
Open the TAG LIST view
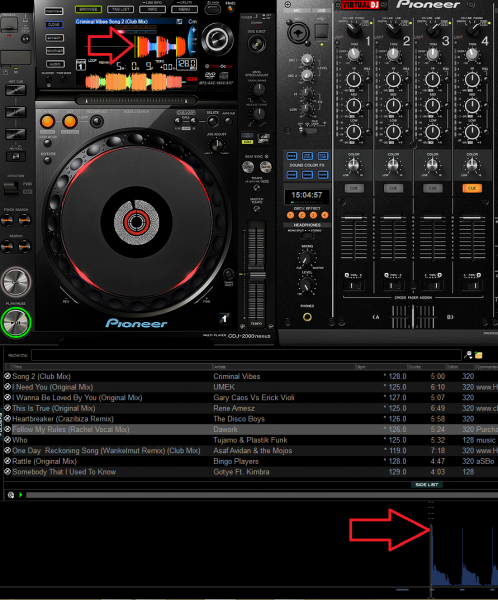tap(121, 9)
